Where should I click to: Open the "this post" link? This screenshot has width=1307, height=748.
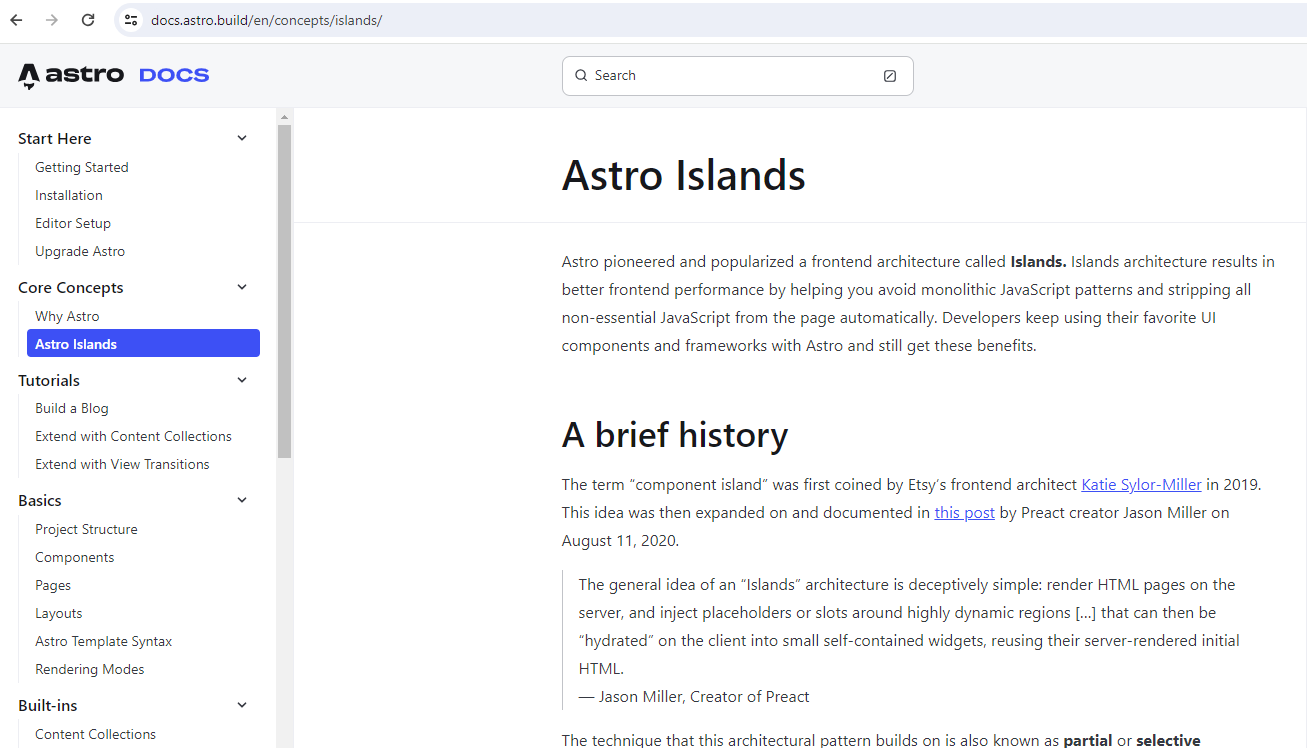[x=964, y=512]
